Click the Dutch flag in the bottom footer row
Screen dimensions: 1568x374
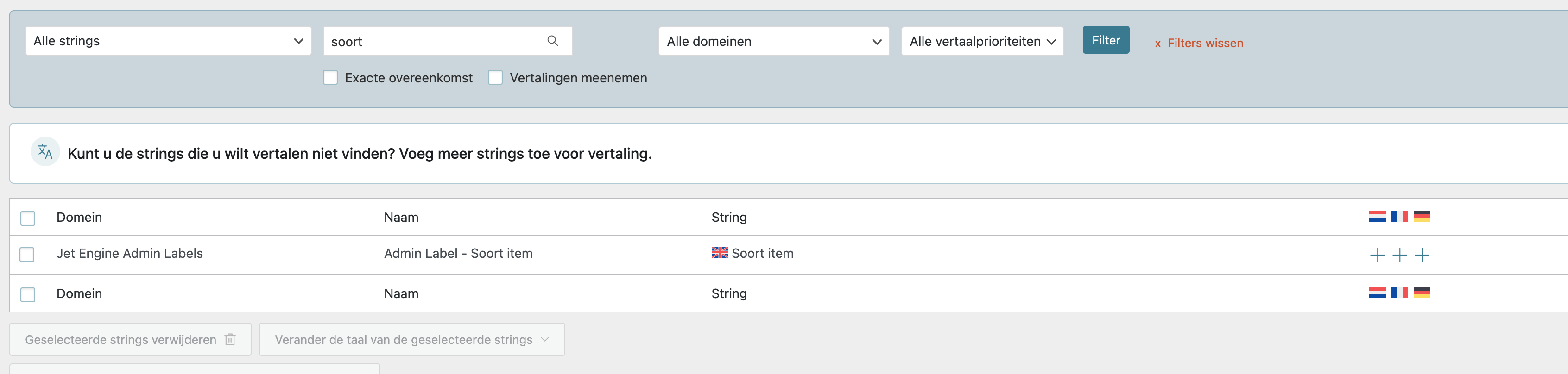[x=1377, y=293]
